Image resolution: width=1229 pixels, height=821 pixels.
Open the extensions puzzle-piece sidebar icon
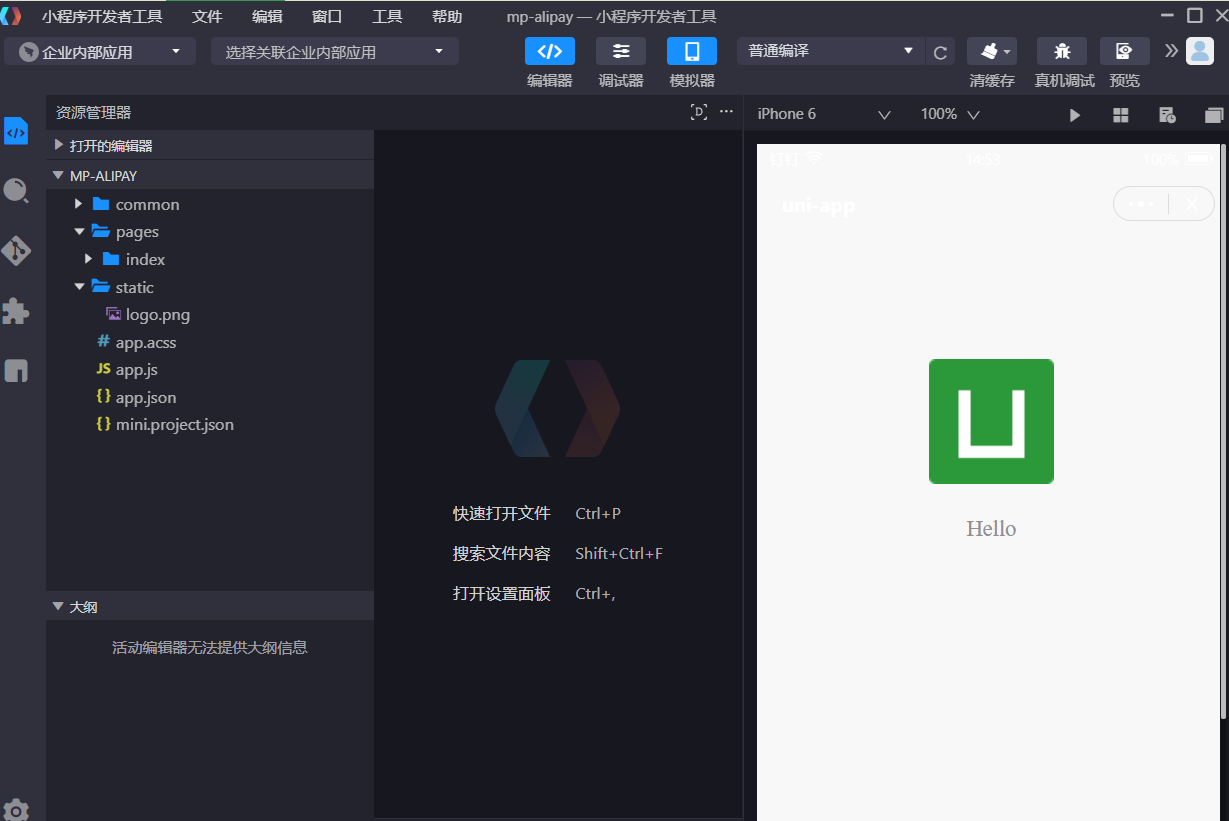[x=16, y=311]
